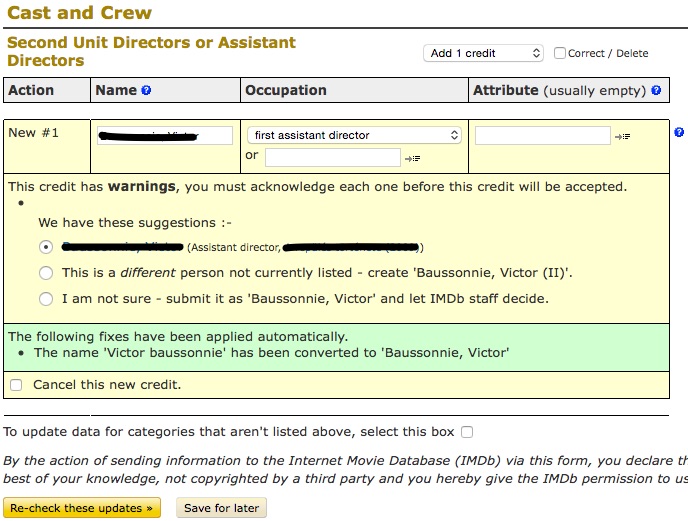The width and height of the screenshot is (688, 521).
Task: Choose 'create Baussonnie, Victor (II)' radio option
Action: (x=45, y=273)
